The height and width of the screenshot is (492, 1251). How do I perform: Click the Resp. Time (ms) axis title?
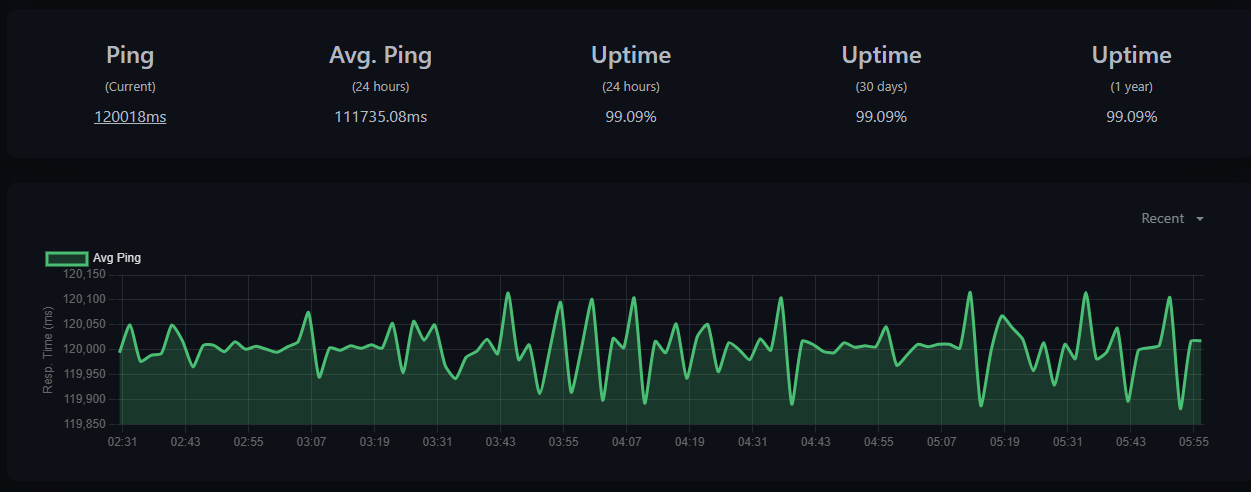coord(48,349)
